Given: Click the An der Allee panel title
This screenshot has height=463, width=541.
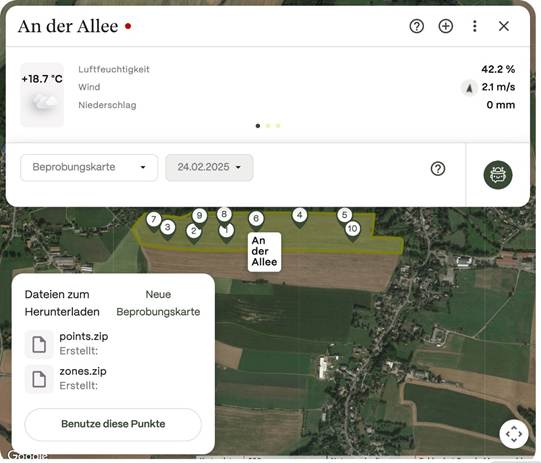Looking at the screenshot, I should 68,26.
